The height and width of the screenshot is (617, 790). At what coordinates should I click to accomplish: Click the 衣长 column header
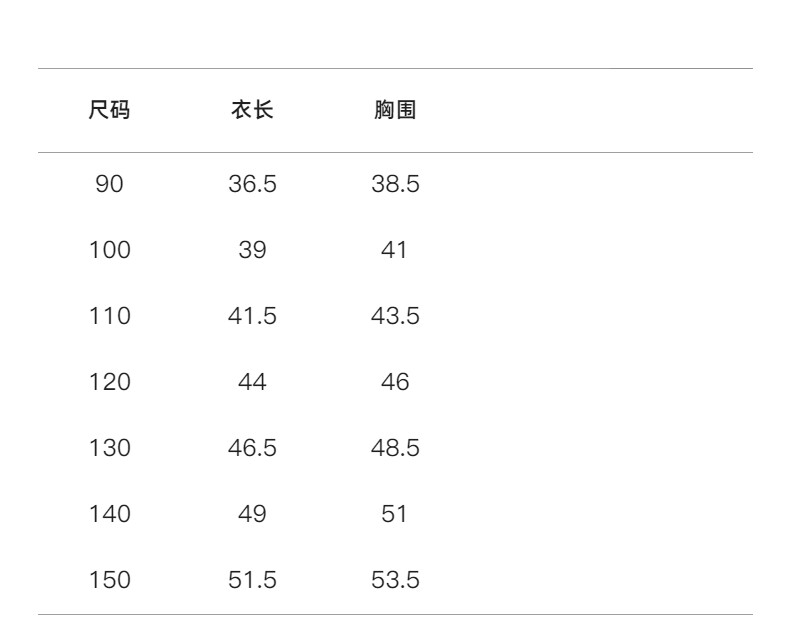coord(252,111)
